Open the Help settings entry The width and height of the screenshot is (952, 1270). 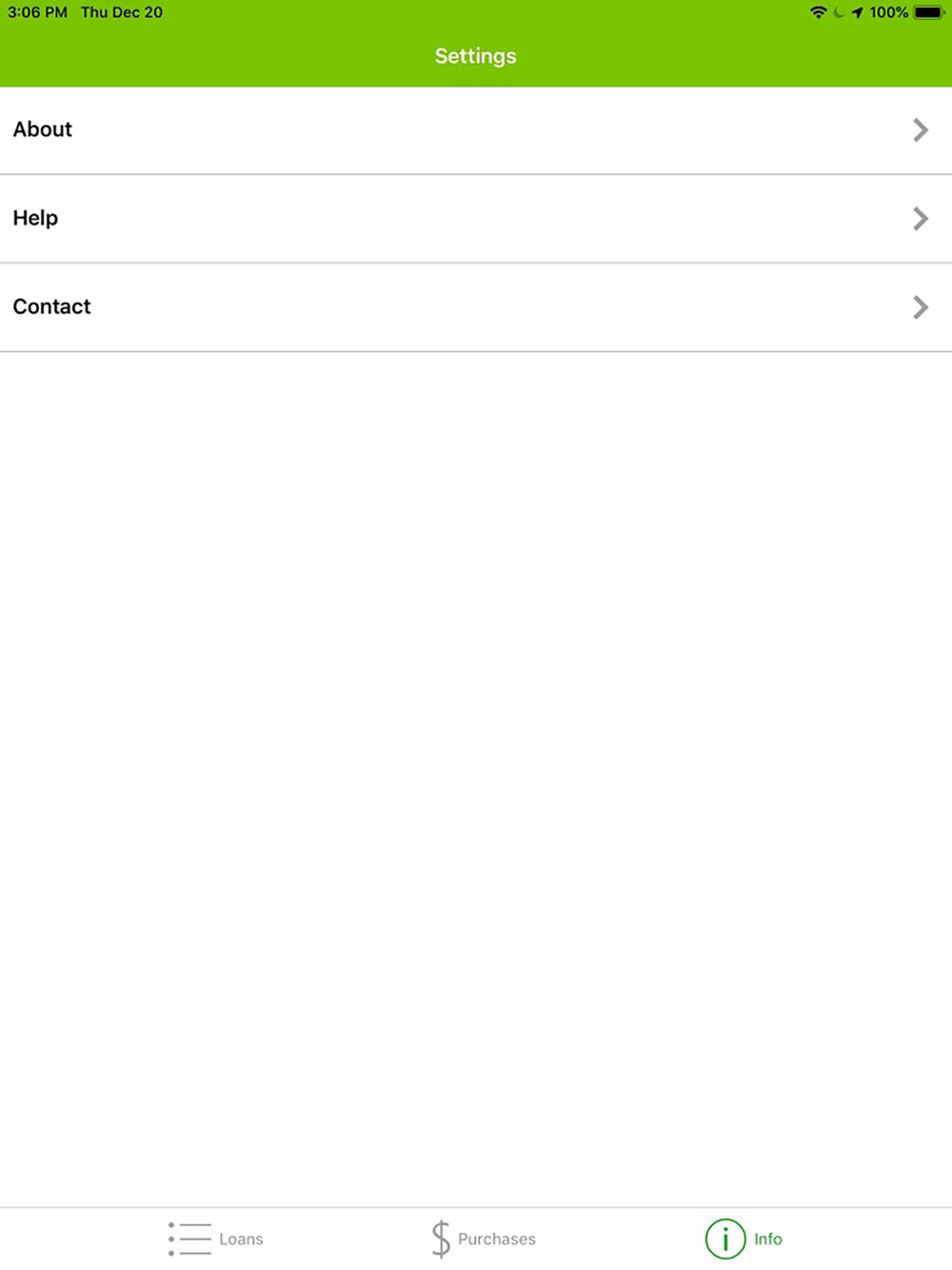click(476, 219)
